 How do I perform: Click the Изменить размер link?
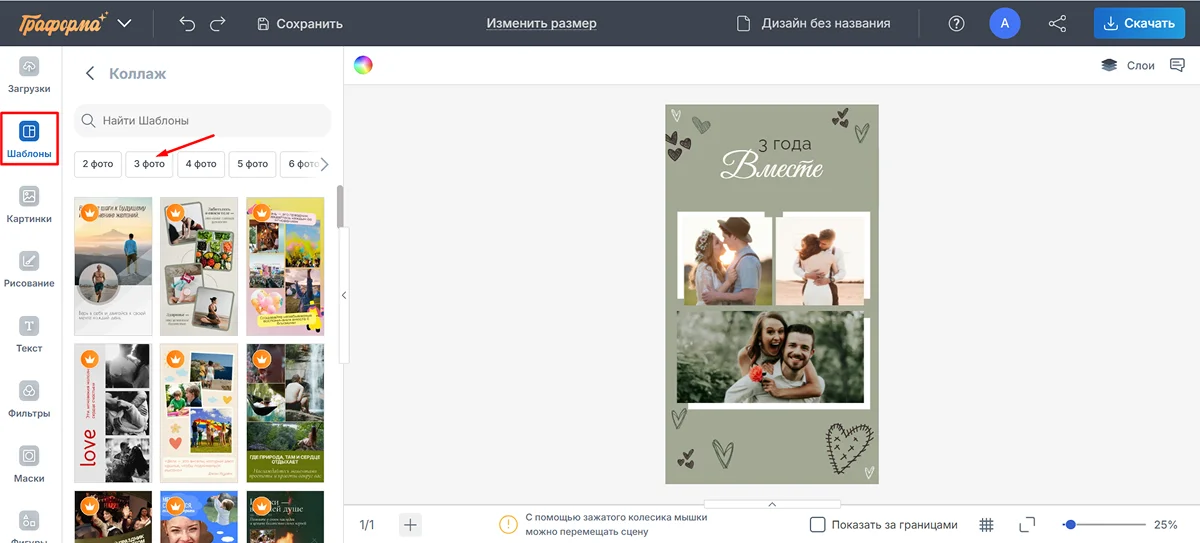pos(541,23)
